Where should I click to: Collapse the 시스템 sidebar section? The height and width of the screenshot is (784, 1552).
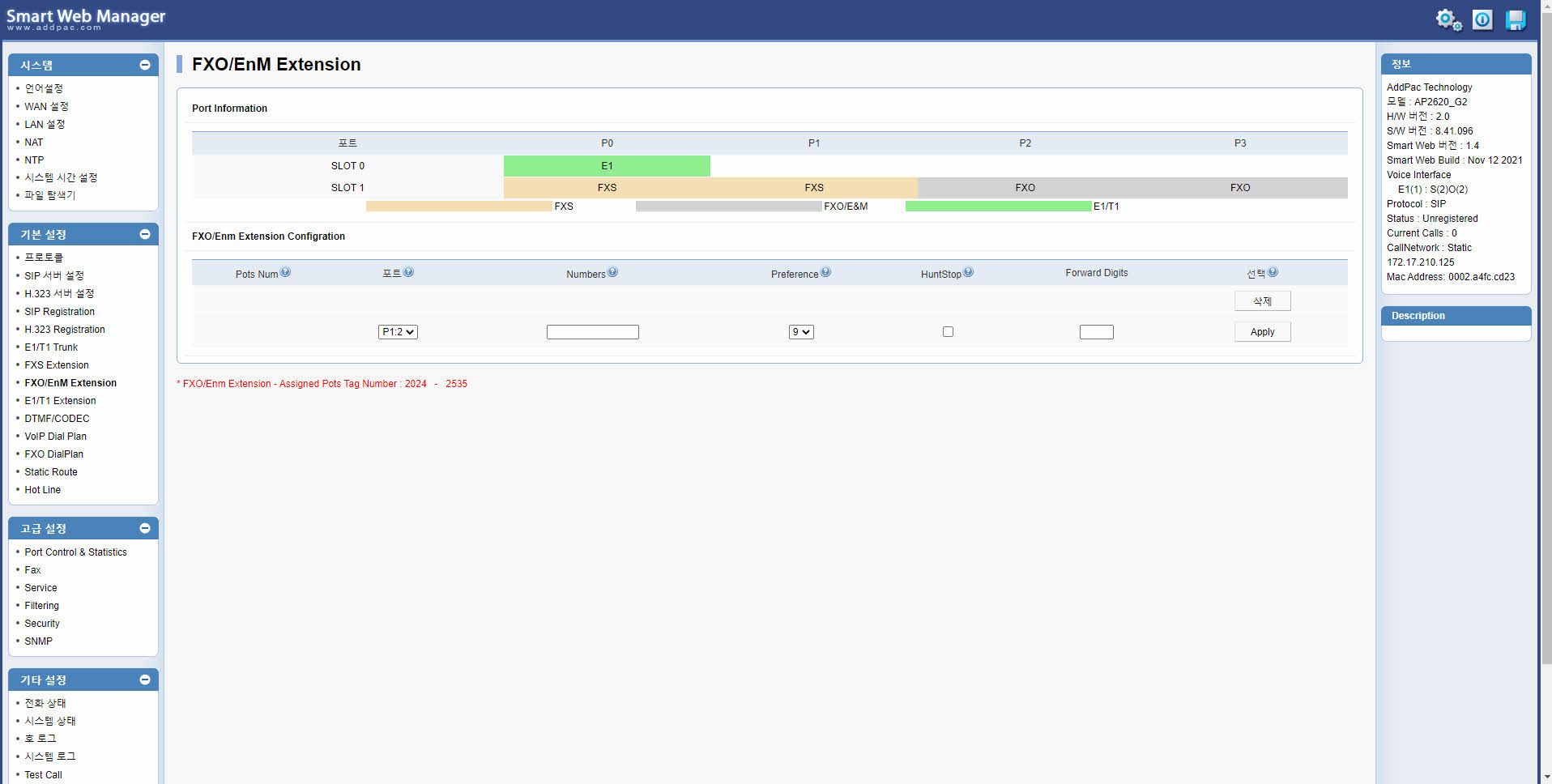(x=145, y=65)
